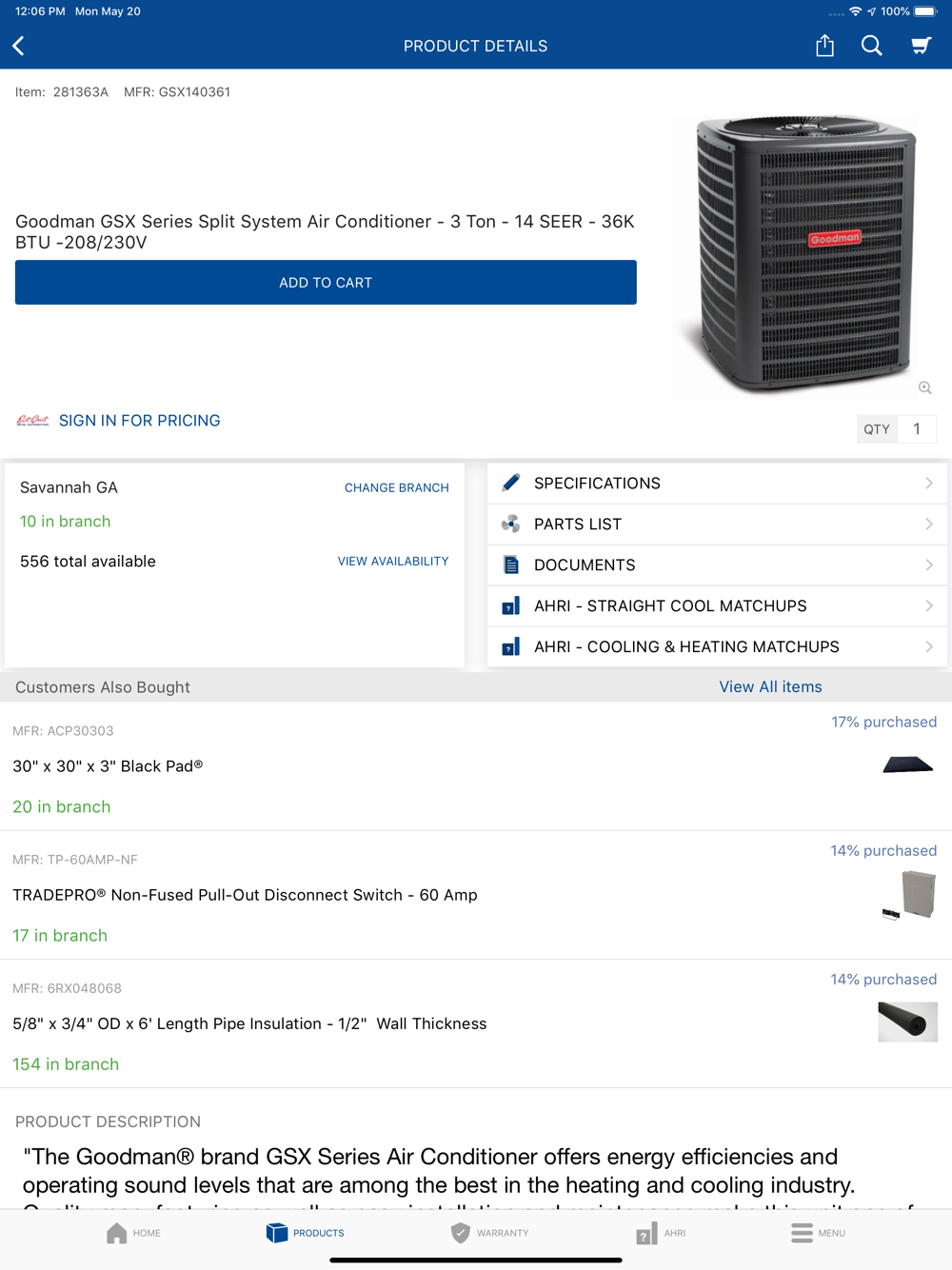The image size is (952, 1270).
Task: Open AHRI - STRAIGHT COOL MATCHUPS
Action: [x=717, y=605]
